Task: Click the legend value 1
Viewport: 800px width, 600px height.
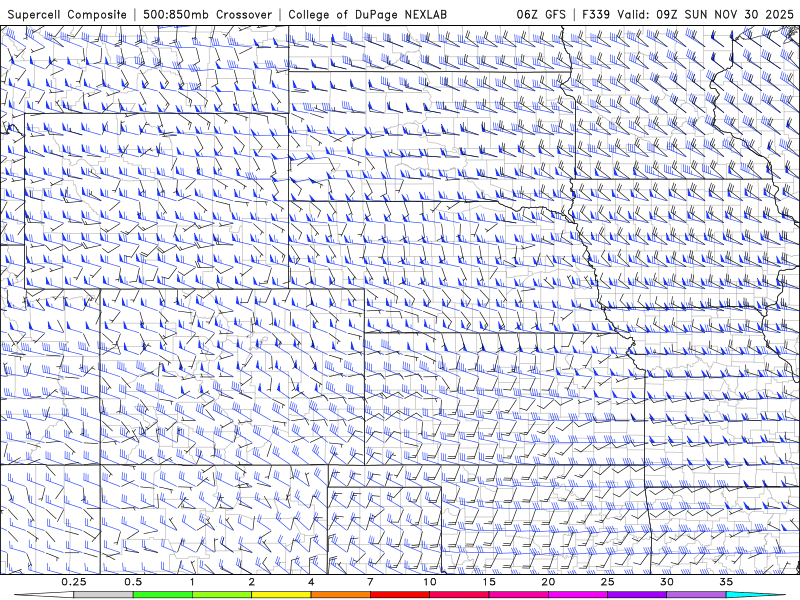Action: pyautogui.click(x=192, y=582)
